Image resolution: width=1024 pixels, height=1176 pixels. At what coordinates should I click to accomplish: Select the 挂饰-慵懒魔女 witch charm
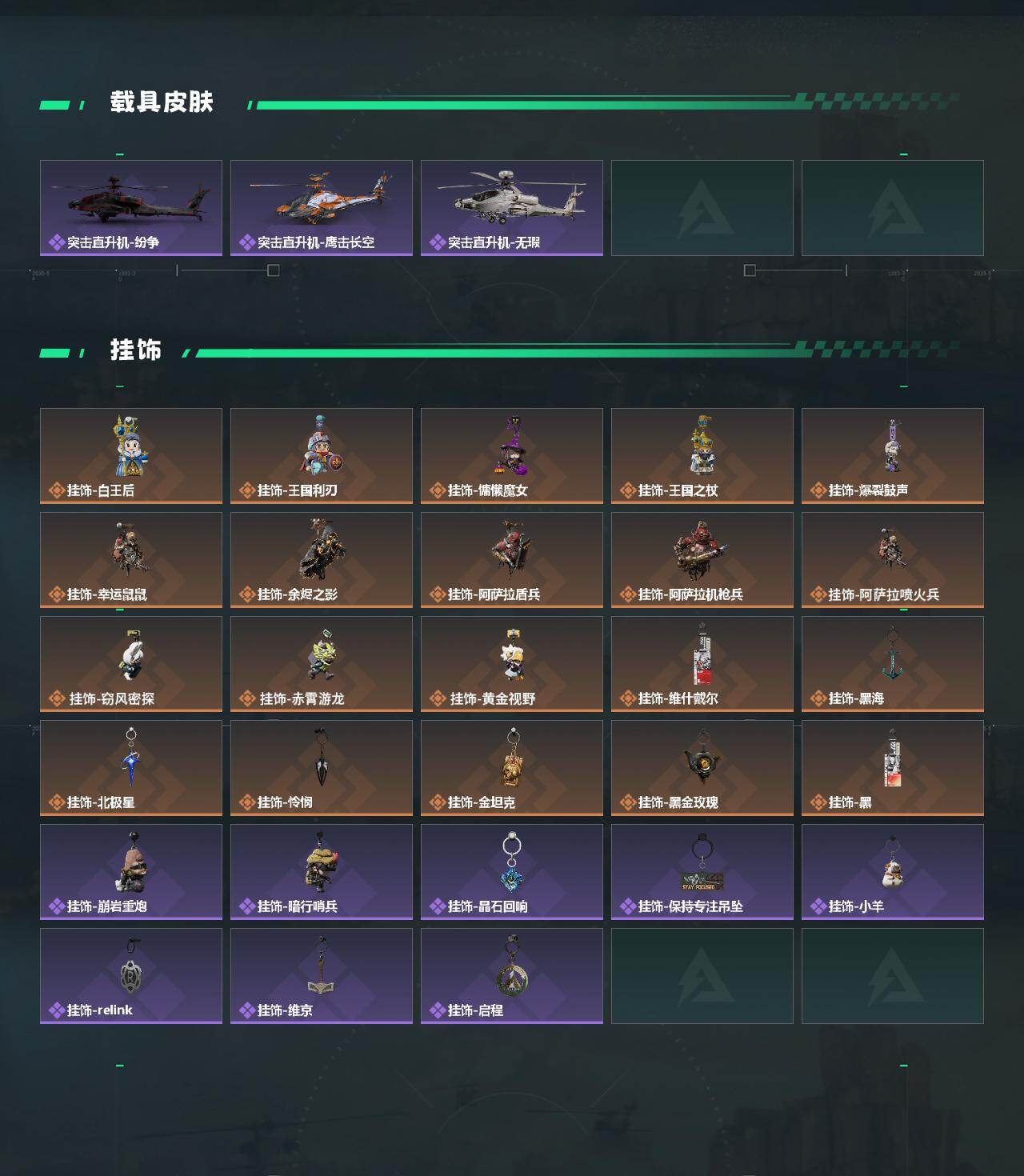(512, 456)
